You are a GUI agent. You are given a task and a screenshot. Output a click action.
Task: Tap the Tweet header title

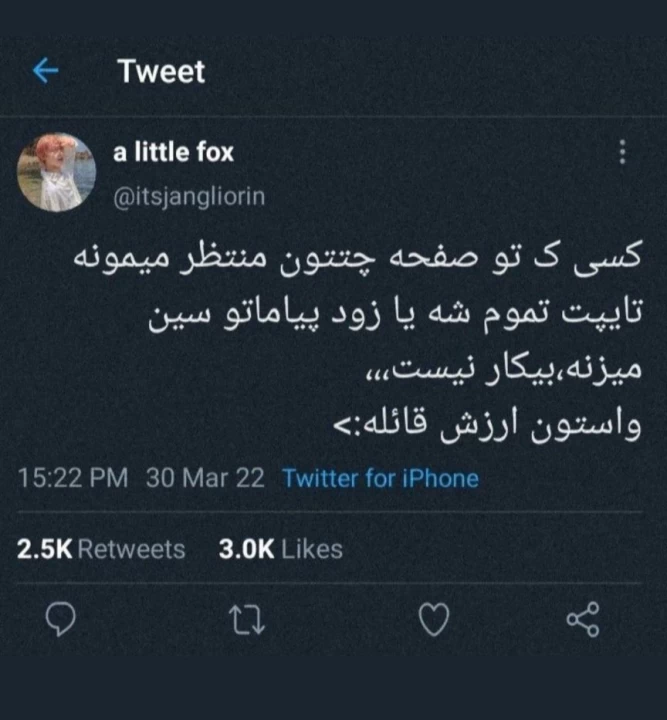point(161,72)
